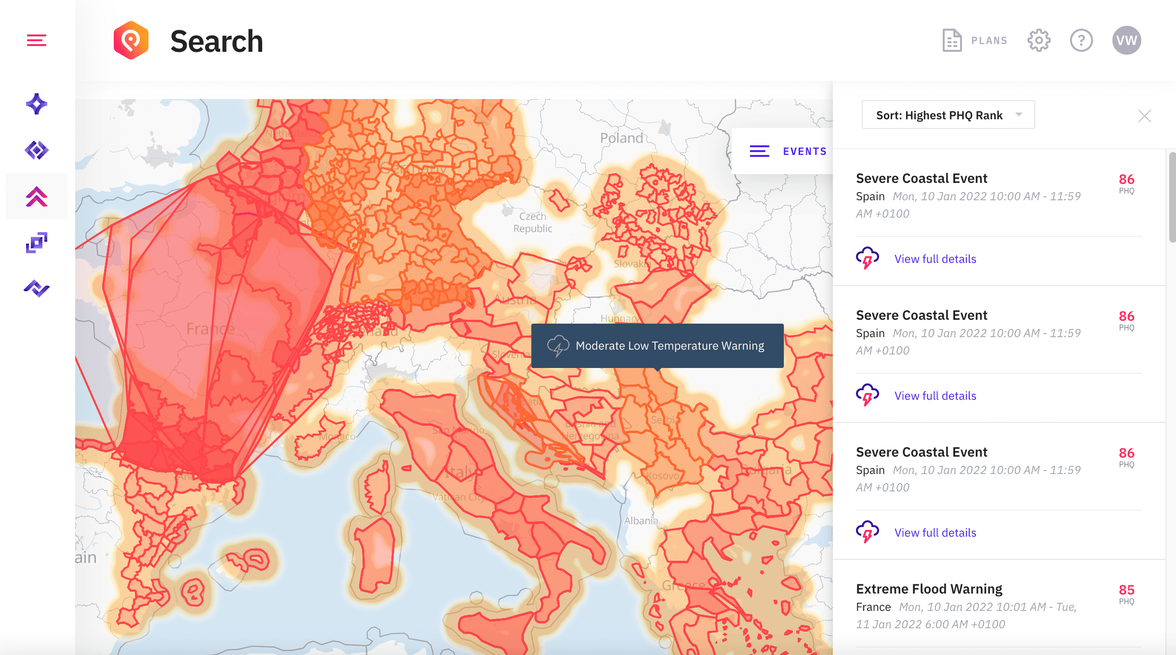Open help via the question mark icon
The height and width of the screenshot is (655, 1176).
pyautogui.click(x=1081, y=40)
